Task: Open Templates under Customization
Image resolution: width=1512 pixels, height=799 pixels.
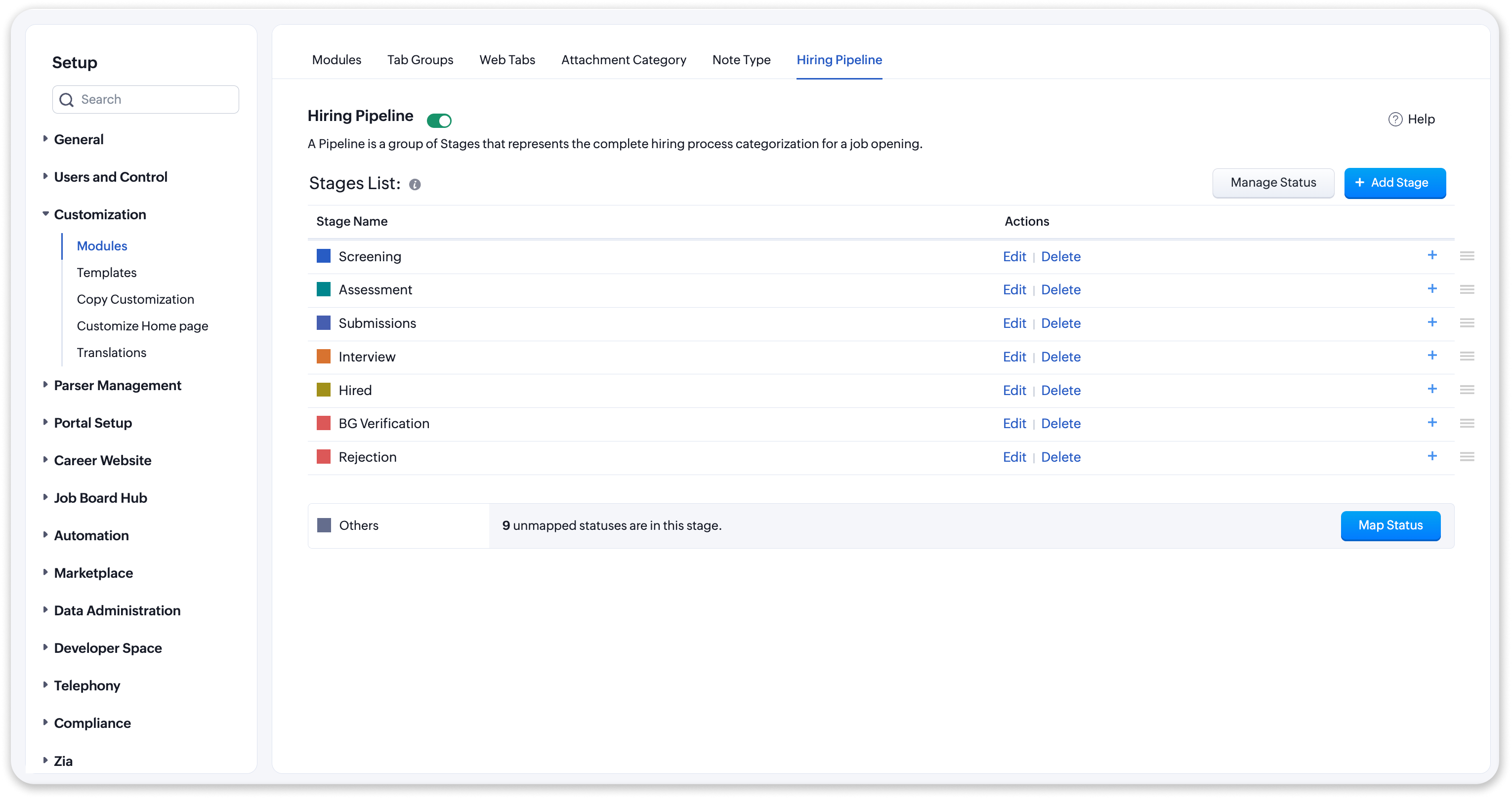Action: pyautogui.click(x=107, y=273)
